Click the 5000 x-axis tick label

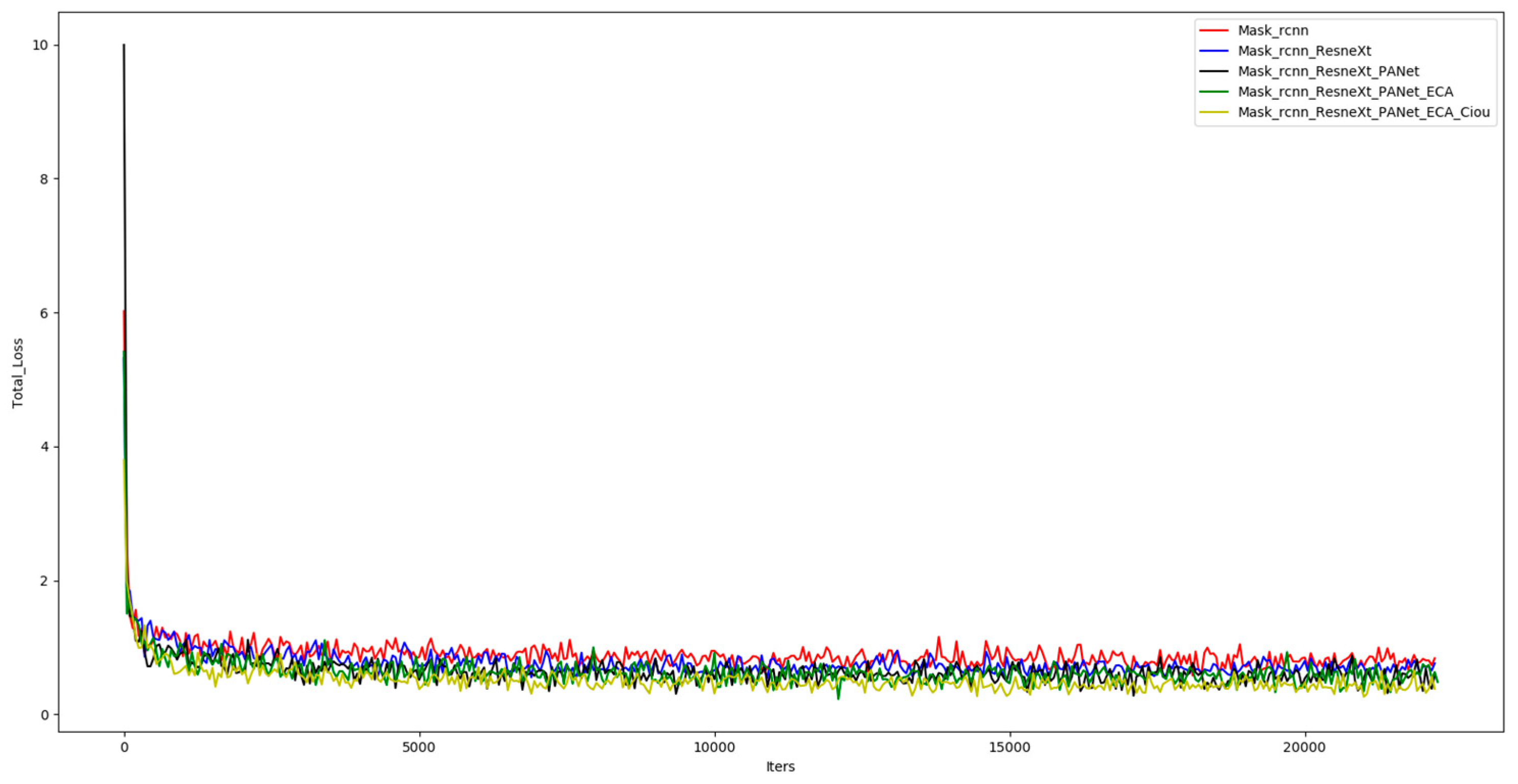tap(418, 748)
